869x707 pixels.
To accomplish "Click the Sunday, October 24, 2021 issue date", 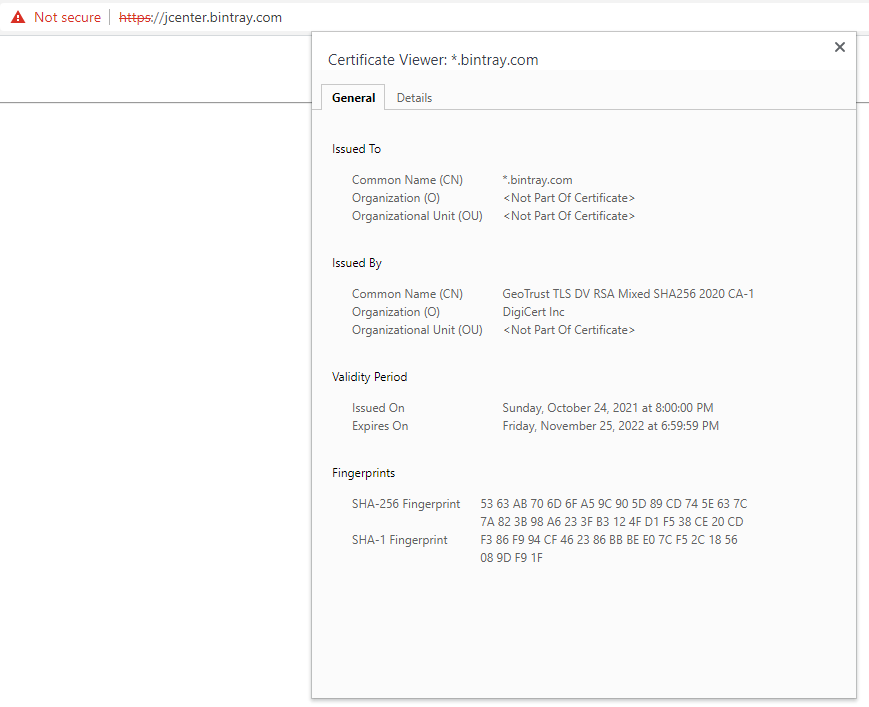I will coord(608,408).
